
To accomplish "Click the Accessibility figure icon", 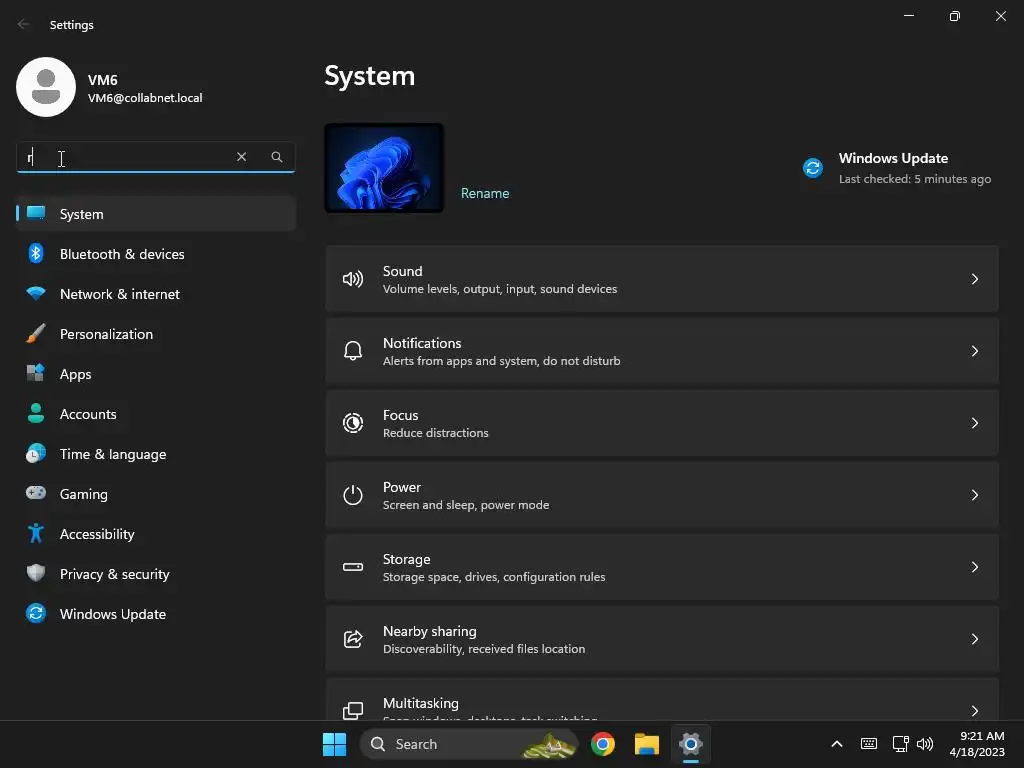I will click(36, 534).
